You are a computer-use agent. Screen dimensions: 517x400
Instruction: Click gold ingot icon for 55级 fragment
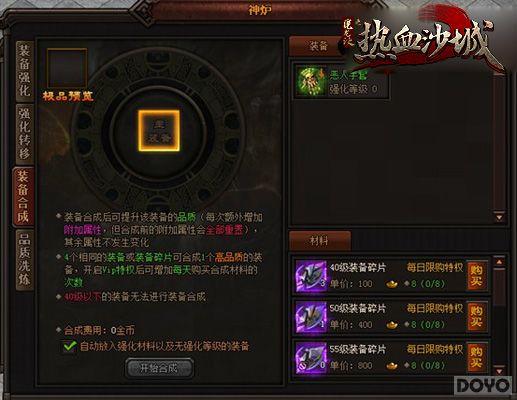click(392, 366)
